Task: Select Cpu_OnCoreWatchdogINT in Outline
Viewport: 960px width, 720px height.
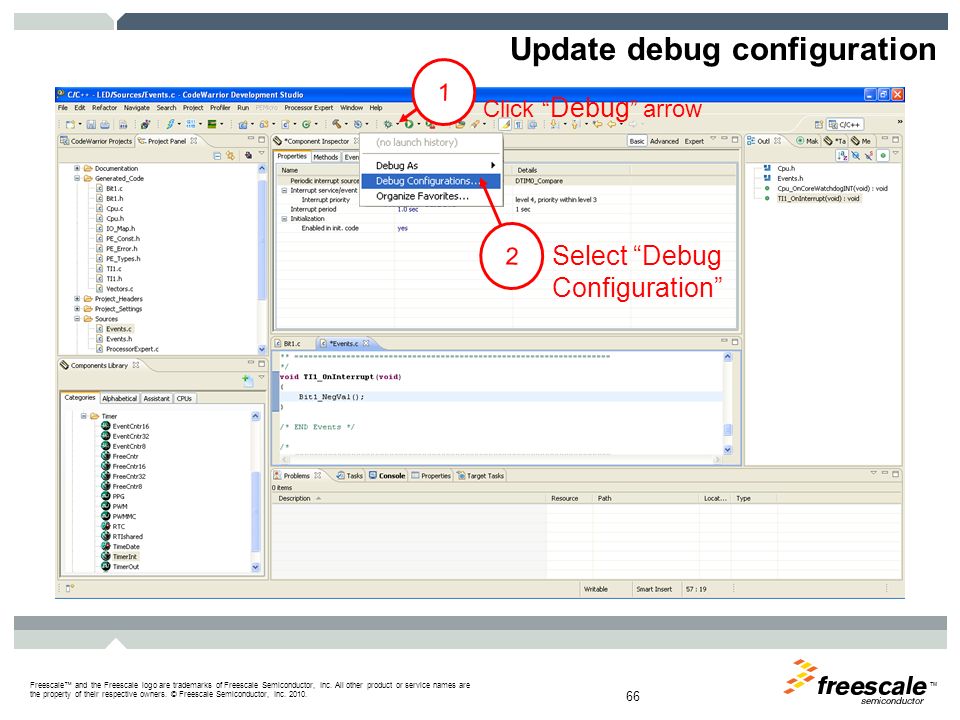Action: point(832,189)
